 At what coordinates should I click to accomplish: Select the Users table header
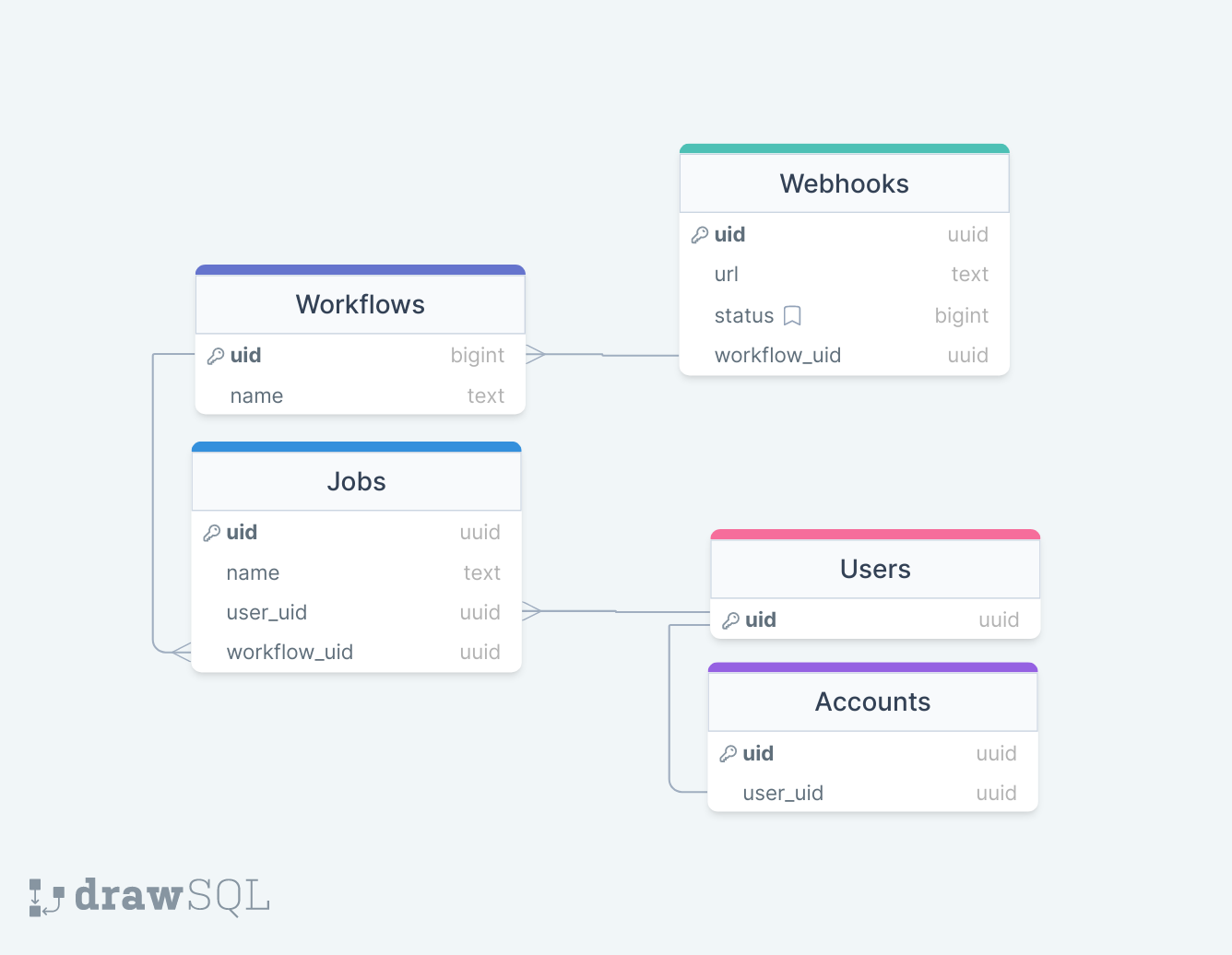876,570
